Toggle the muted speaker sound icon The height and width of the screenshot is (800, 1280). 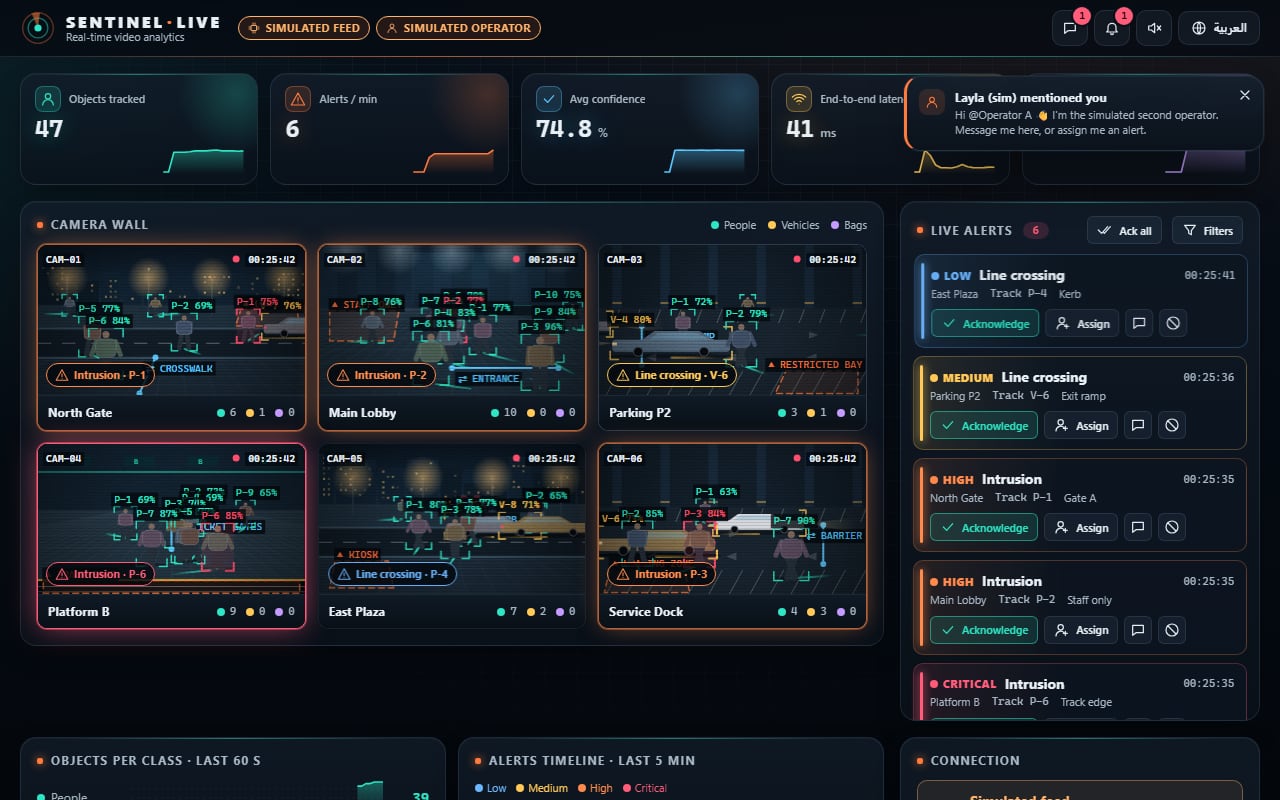click(1153, 28)
